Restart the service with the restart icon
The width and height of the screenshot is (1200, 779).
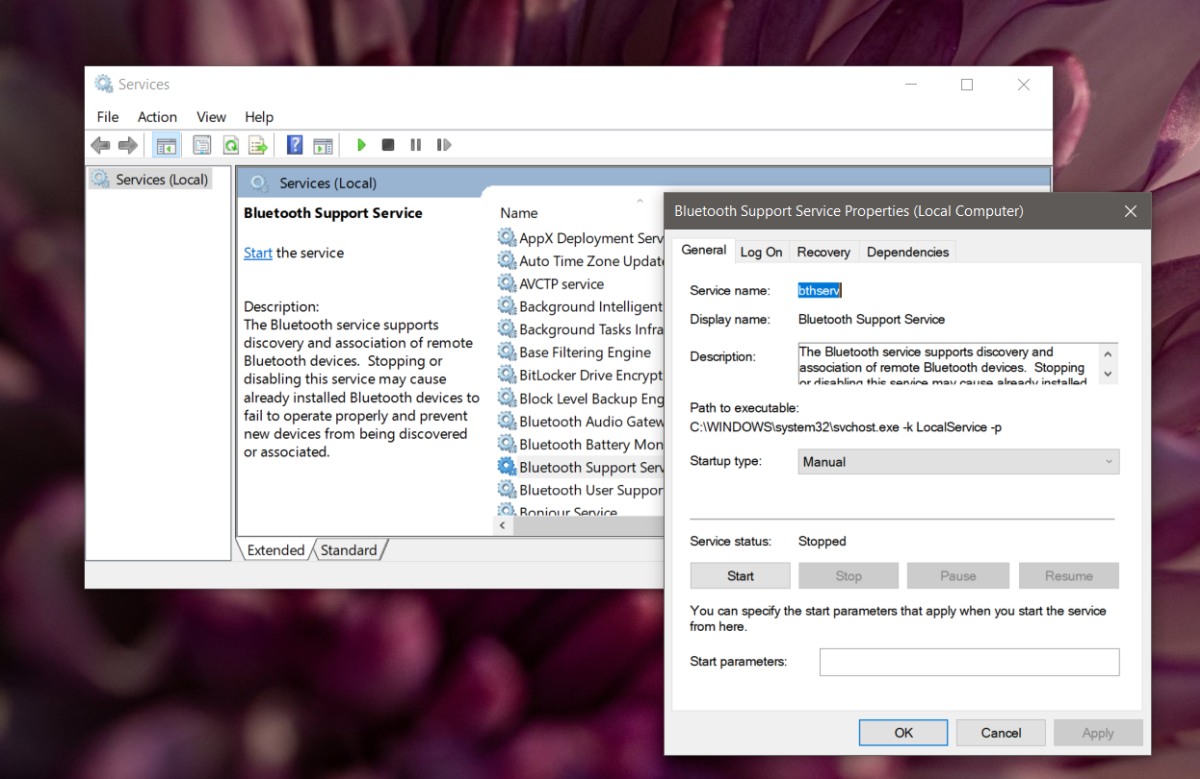tap(444, 145)
